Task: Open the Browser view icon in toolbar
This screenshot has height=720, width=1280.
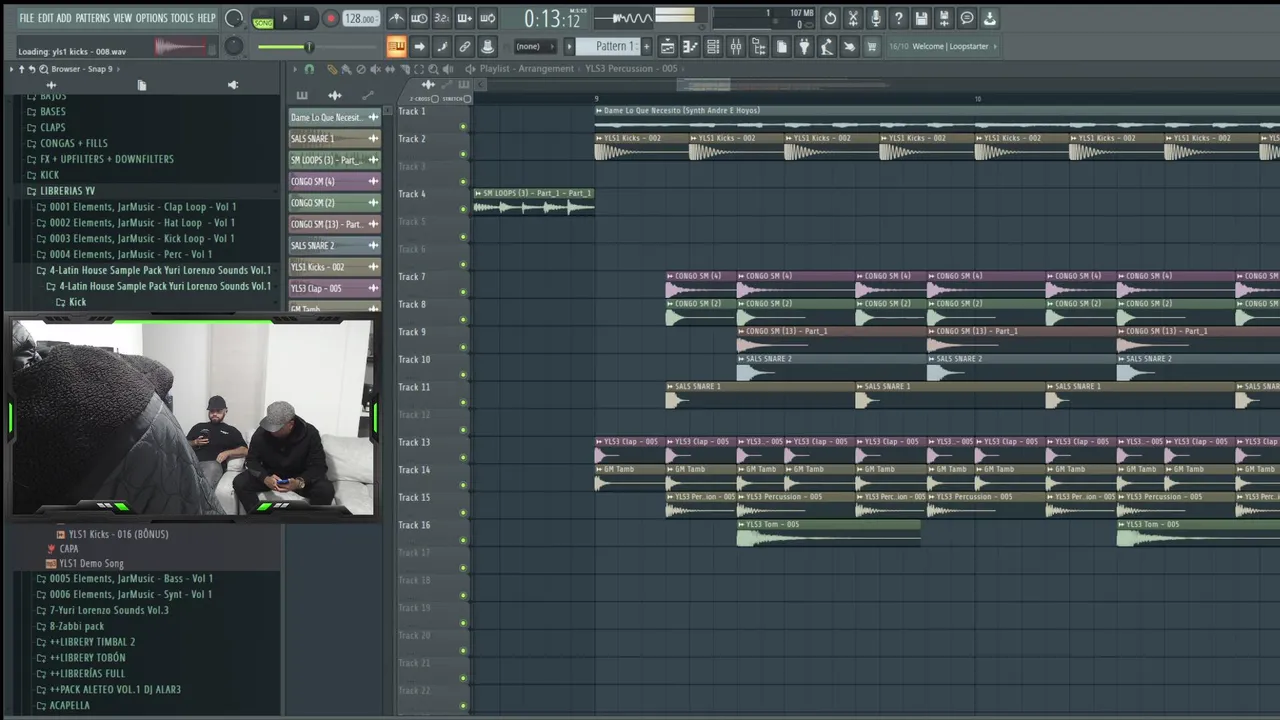Action: click(x=759, y=46)
